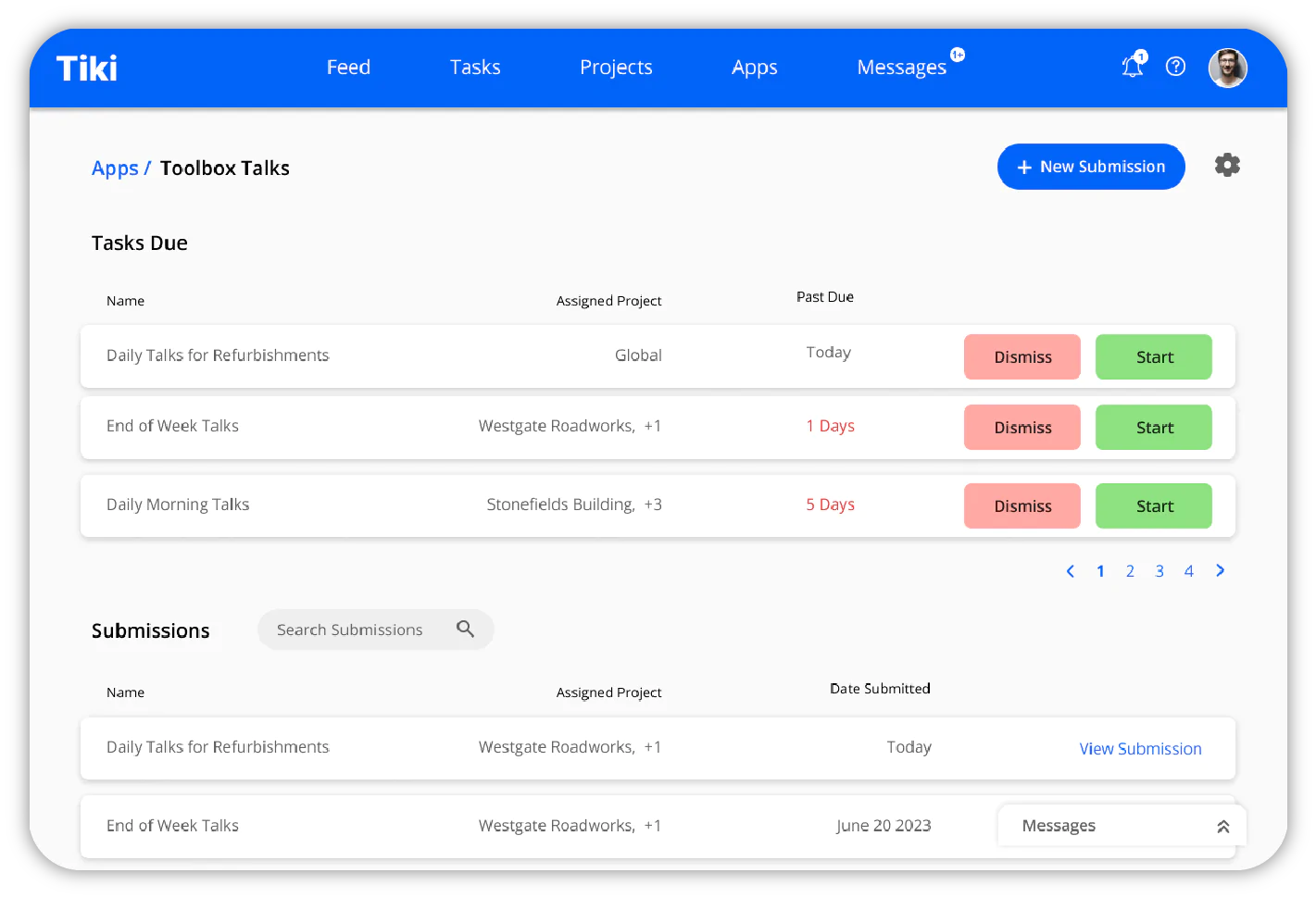1316x898 pixels.
Task: Open the Feed tab
Action: point(348,68)
